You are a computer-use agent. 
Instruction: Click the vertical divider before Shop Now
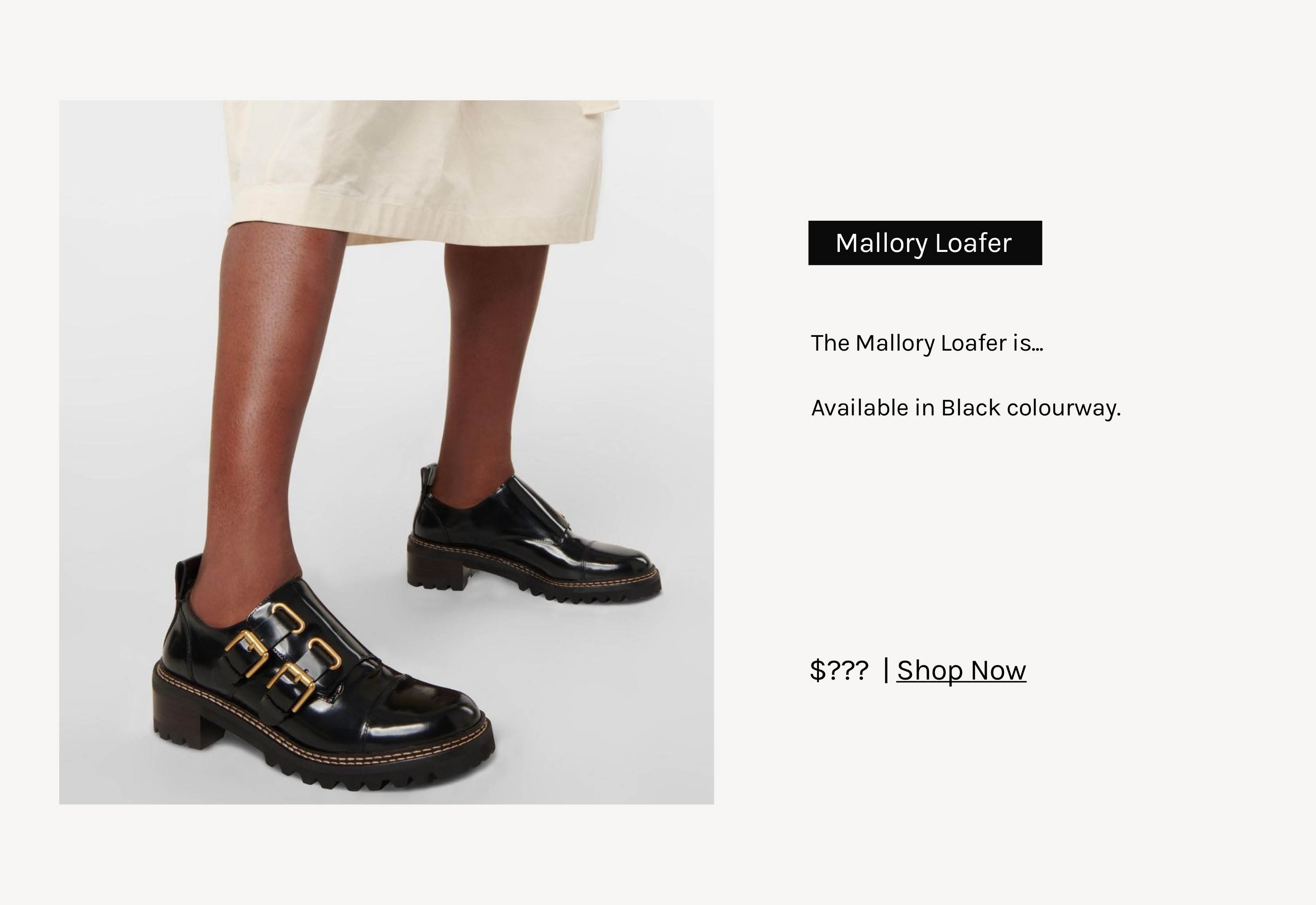point(886,670)
